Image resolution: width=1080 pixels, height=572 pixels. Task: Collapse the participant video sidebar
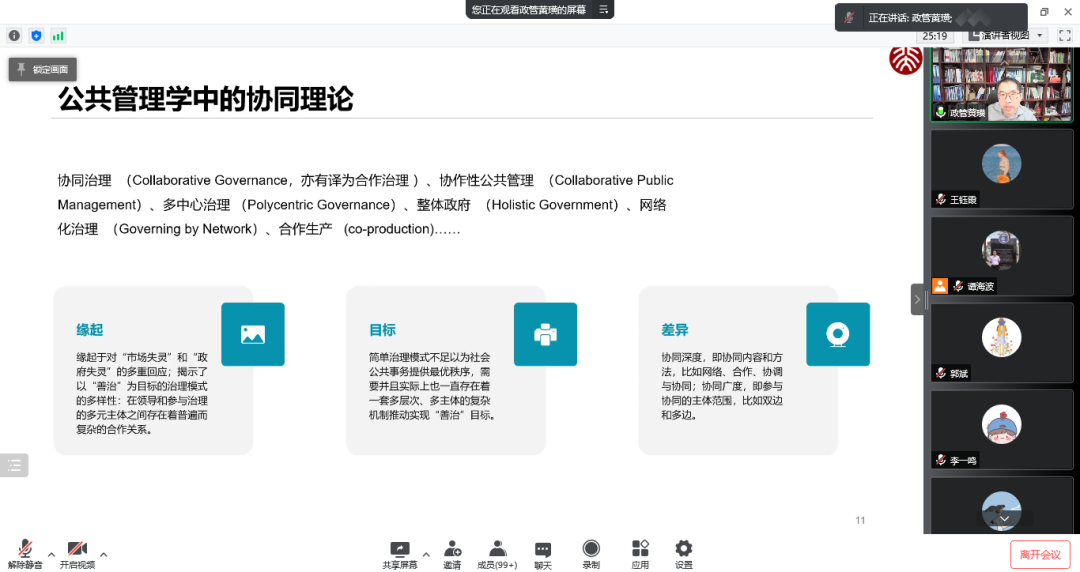(917, 299)
